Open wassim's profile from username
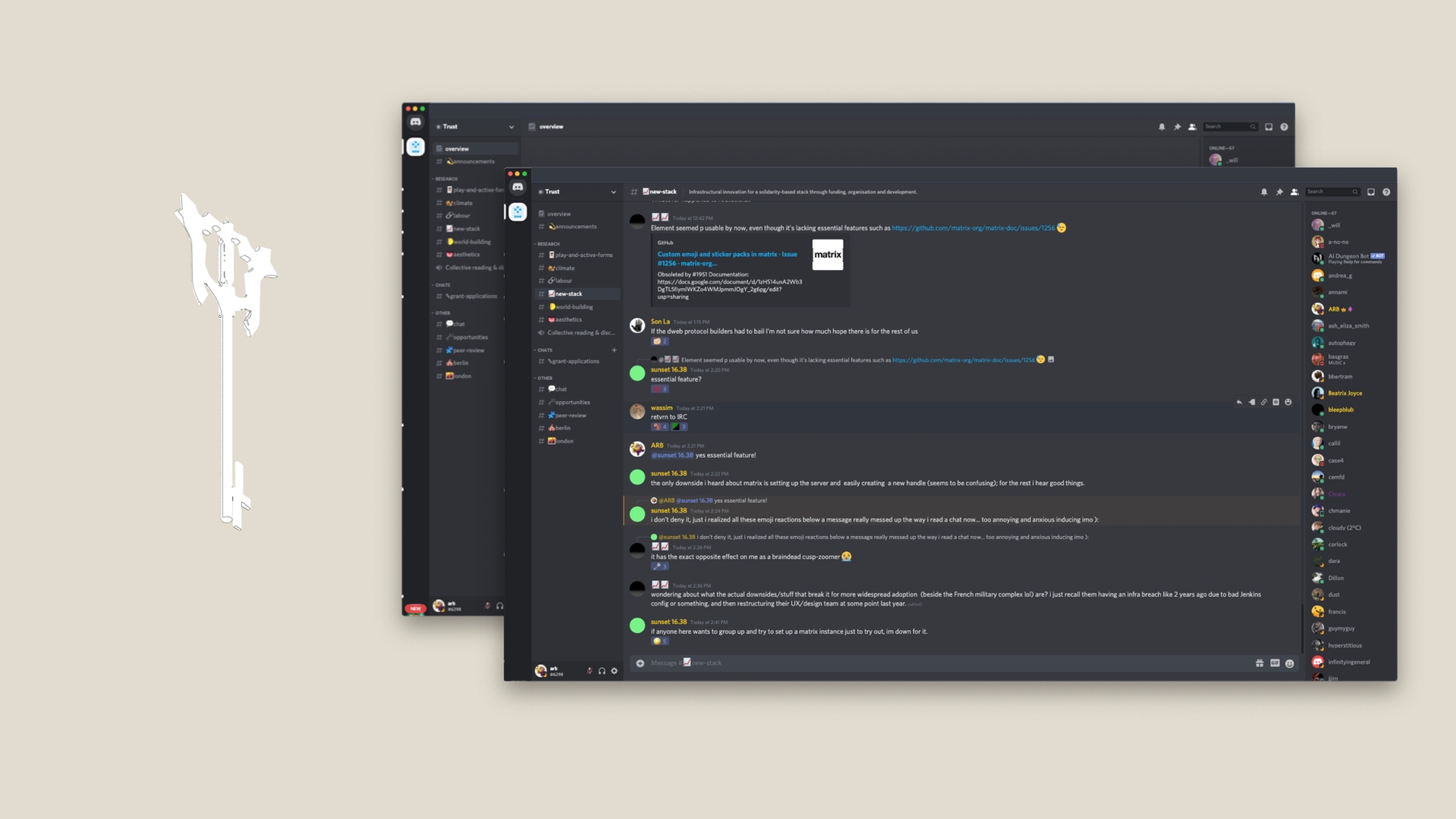This screenshot has height=819, width=1456. click(662, 408)
